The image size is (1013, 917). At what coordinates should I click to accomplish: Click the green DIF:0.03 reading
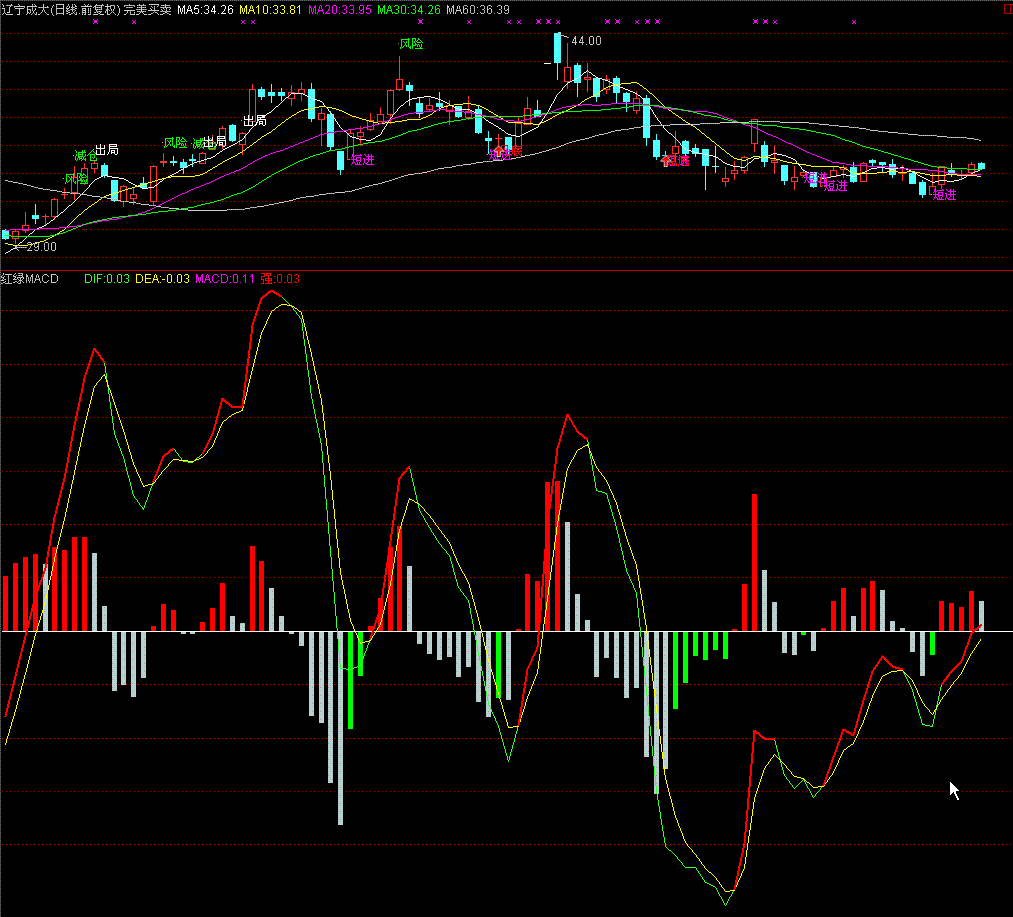[107, 279]
